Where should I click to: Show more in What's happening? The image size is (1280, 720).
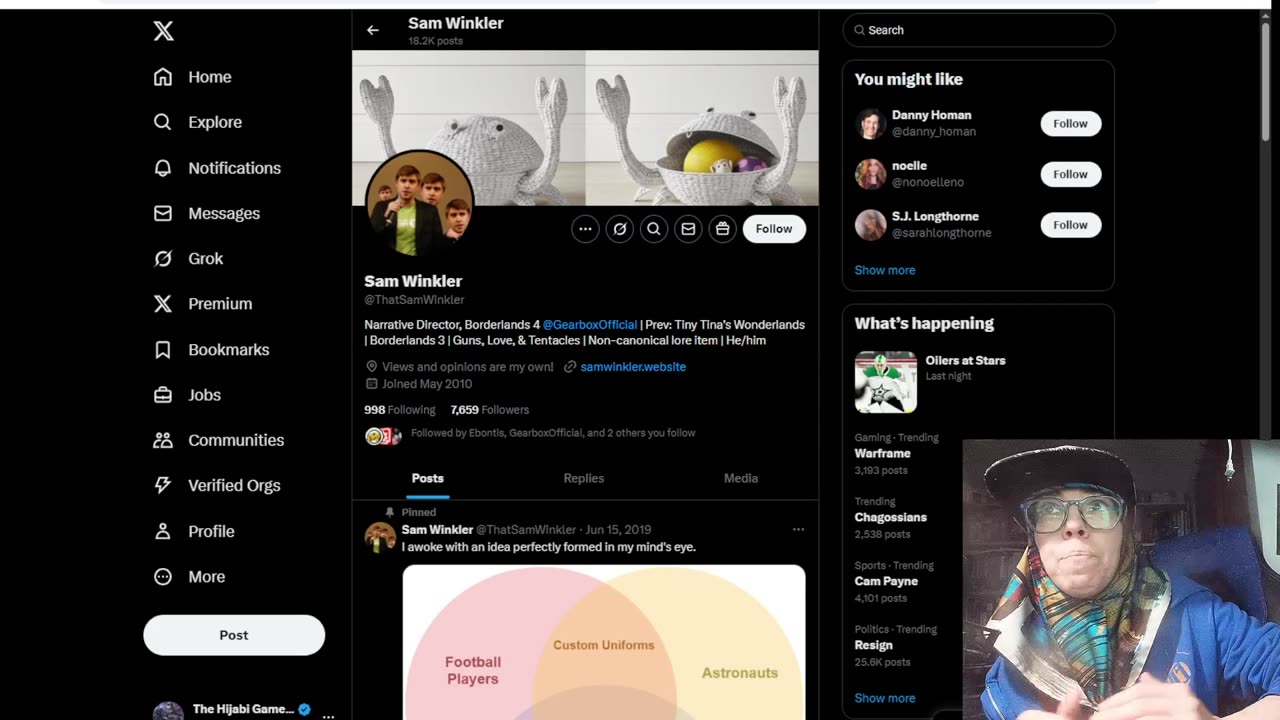[885, 698]
